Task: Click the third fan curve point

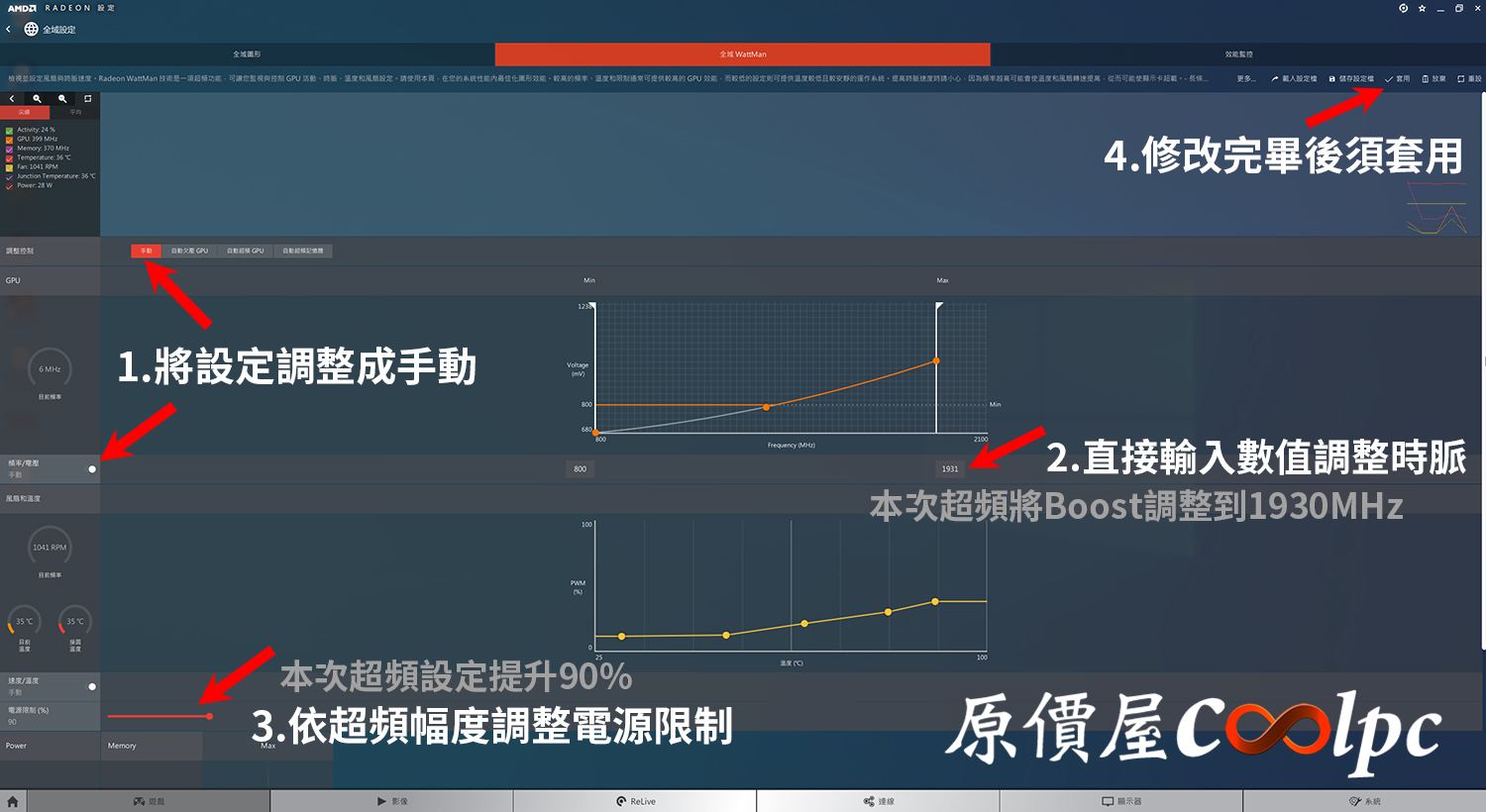Action: click(804, 623)
